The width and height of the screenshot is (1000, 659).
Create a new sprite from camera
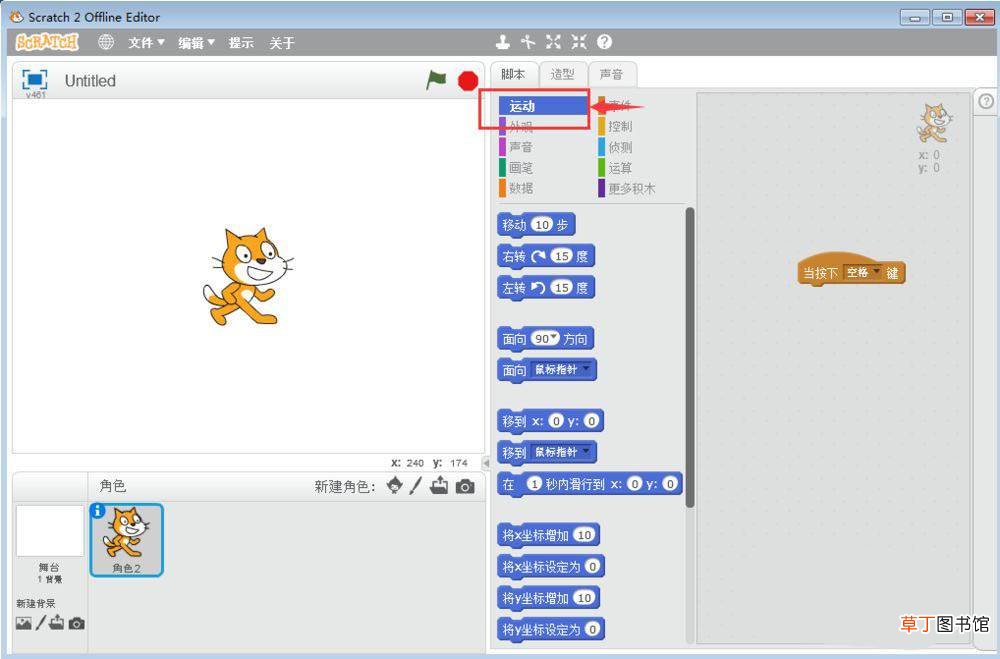click(x=465, y=487)
